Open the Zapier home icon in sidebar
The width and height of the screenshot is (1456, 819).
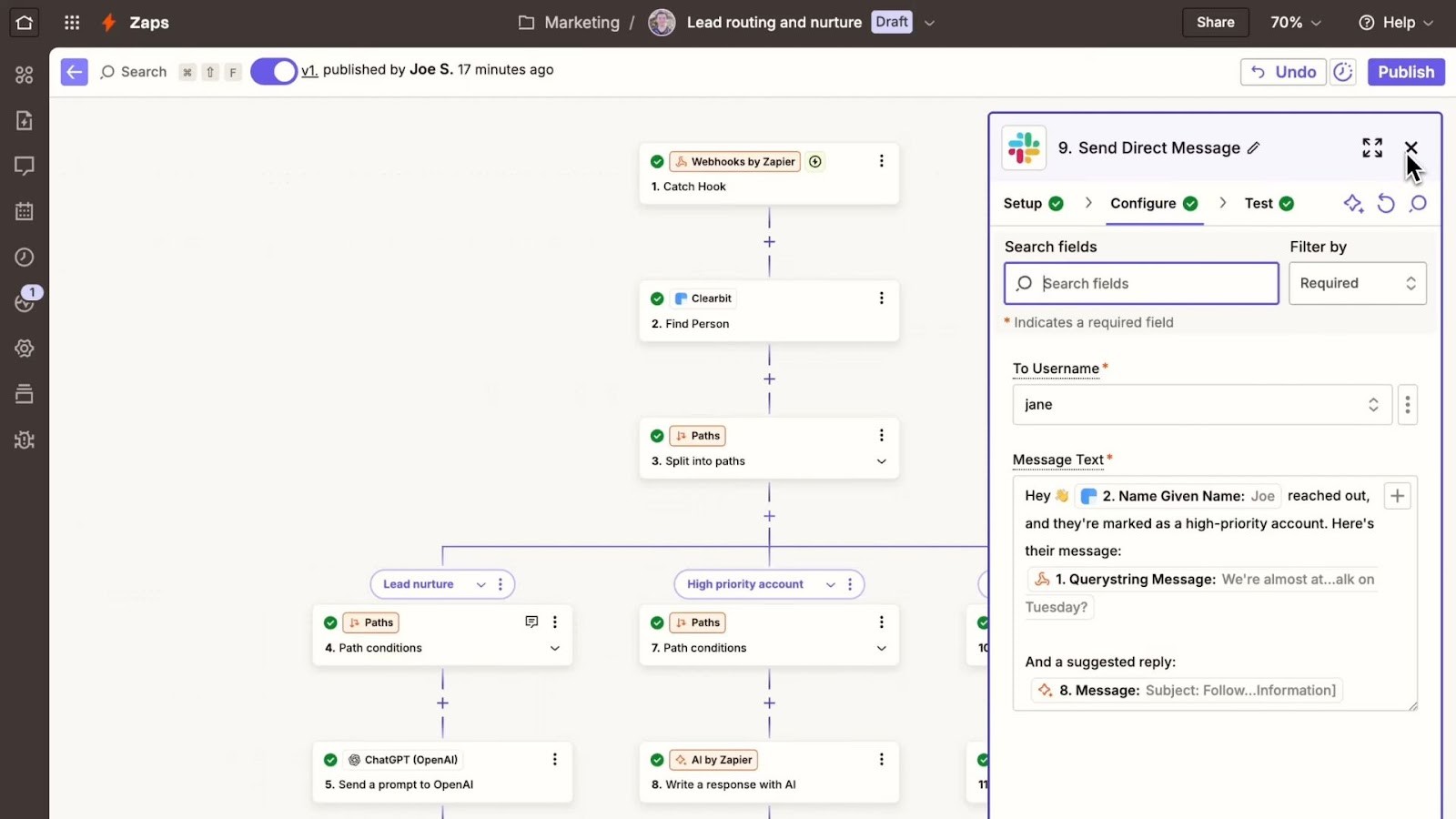coord(25,23)
